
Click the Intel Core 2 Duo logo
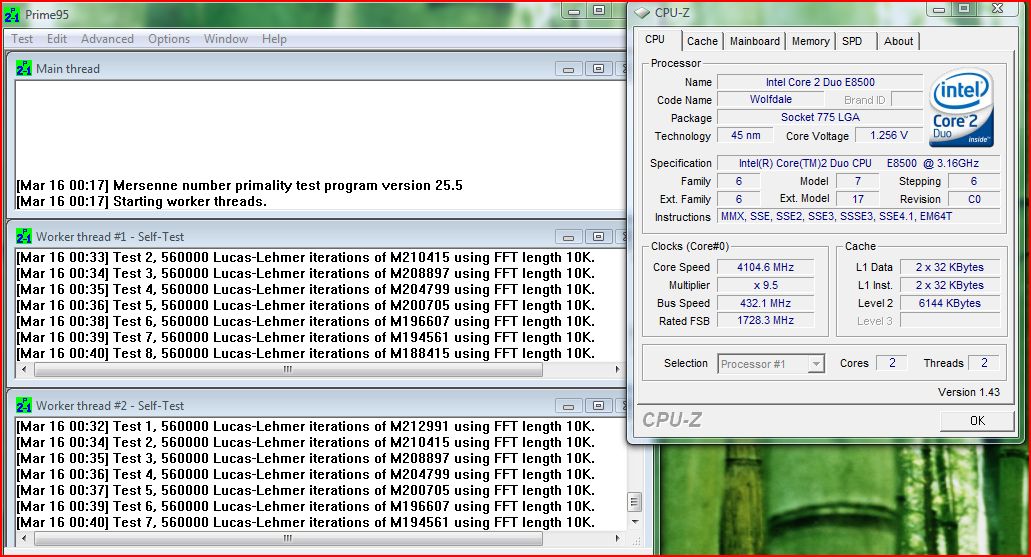[x=961, y=108]
